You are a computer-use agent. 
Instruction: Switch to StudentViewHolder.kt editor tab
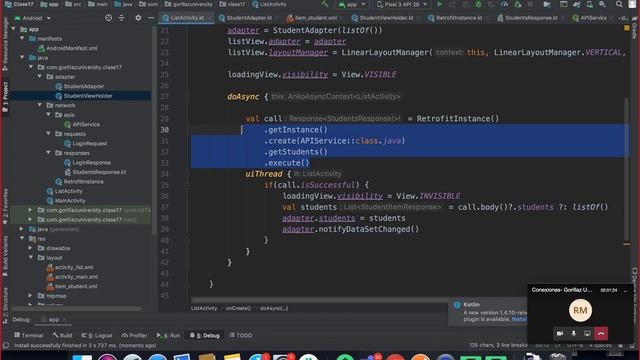coord(386,18)
